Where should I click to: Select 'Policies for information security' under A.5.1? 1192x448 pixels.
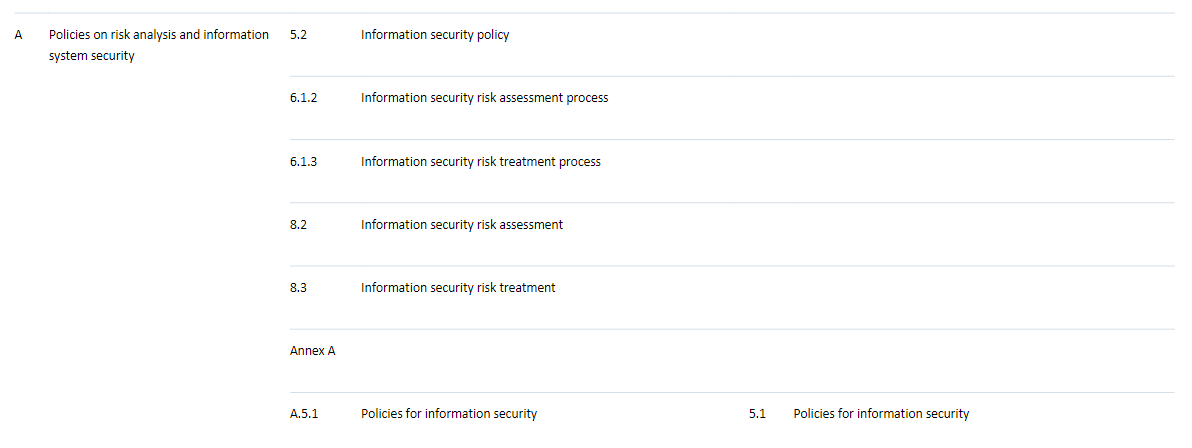[449, 415]
